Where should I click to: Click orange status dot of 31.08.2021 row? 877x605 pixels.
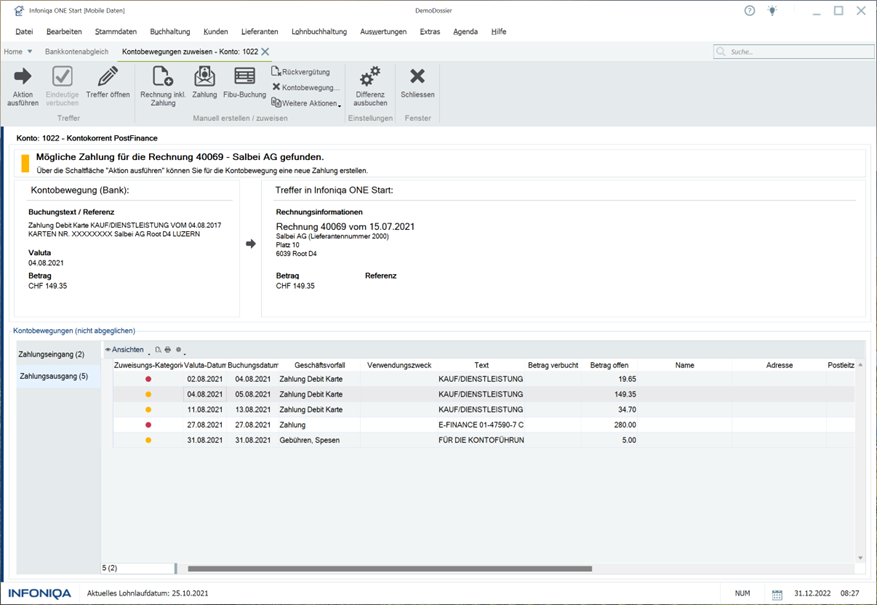click(148, 440)
